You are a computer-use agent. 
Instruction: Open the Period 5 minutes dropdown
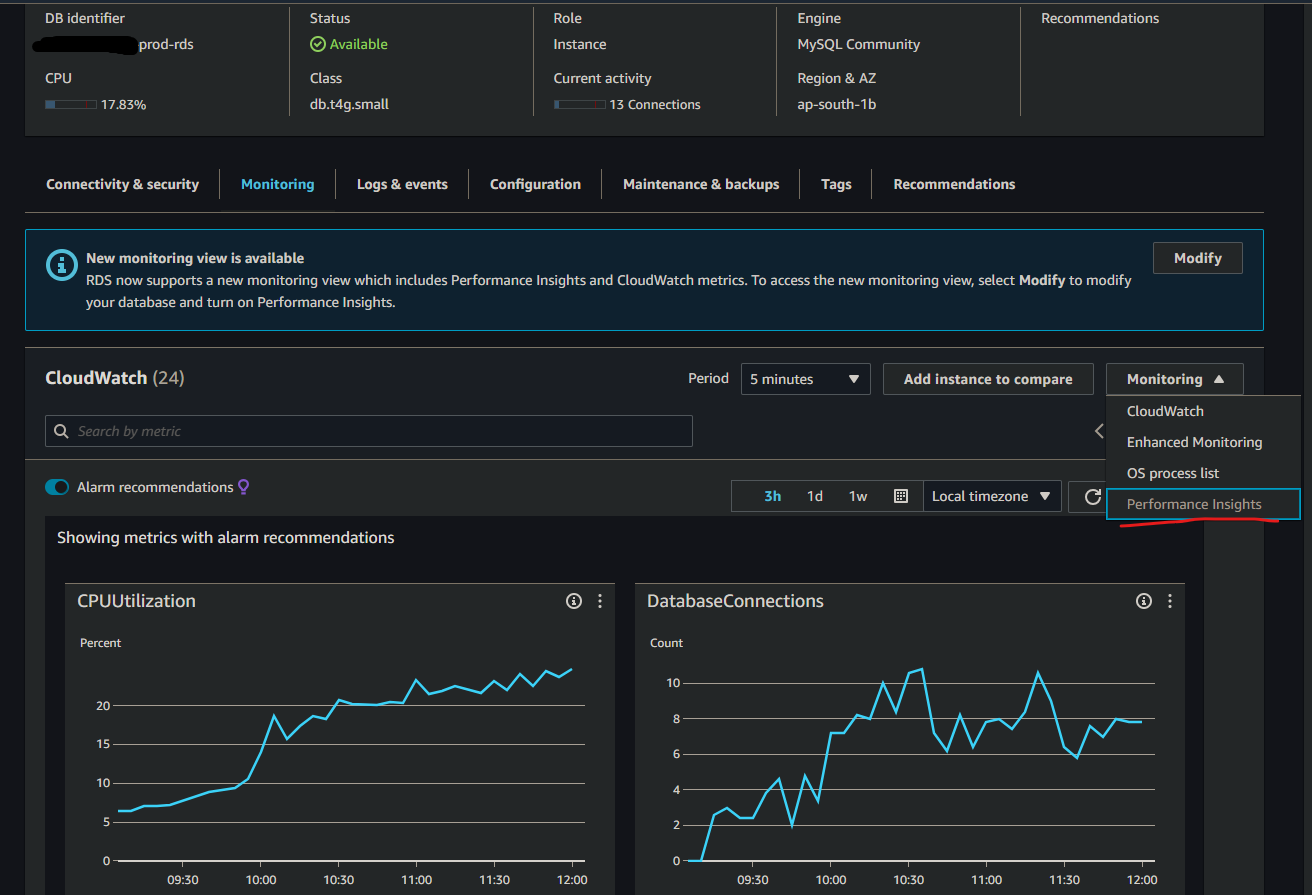(x=806, y=379)
